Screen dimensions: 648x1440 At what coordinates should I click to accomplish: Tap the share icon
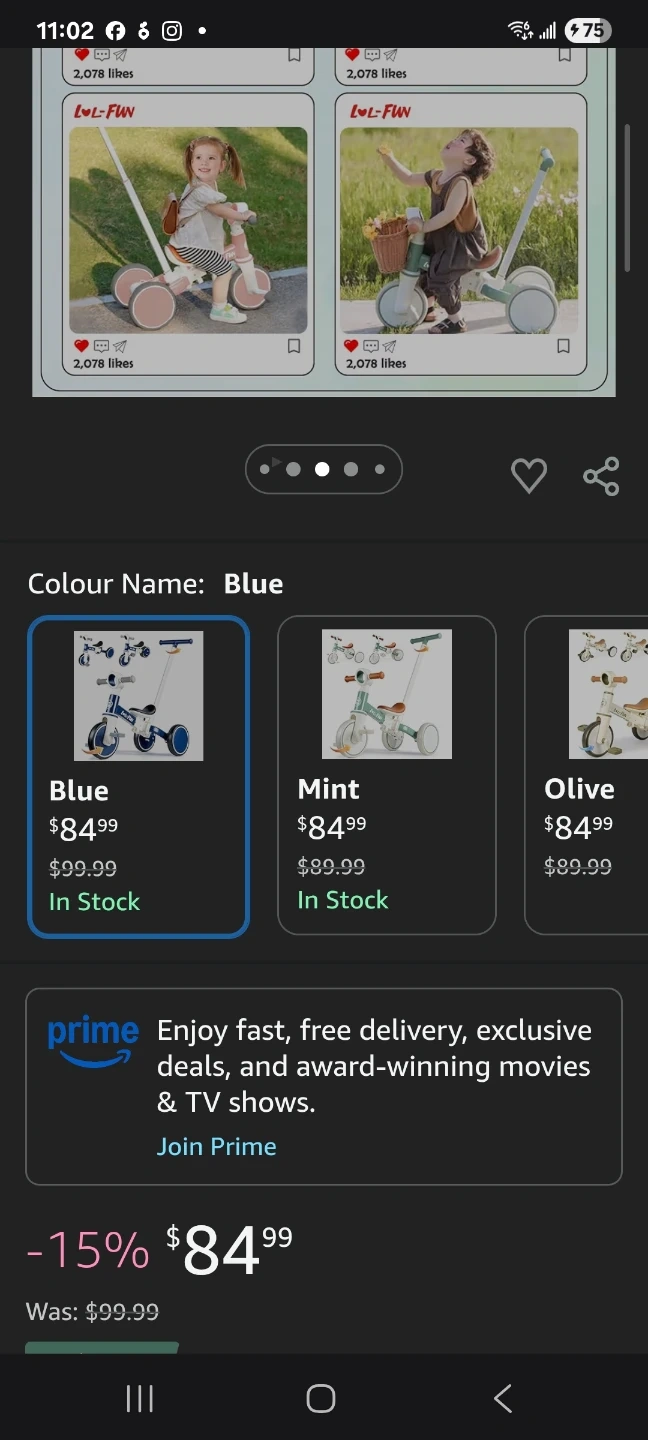coord(601,476)
